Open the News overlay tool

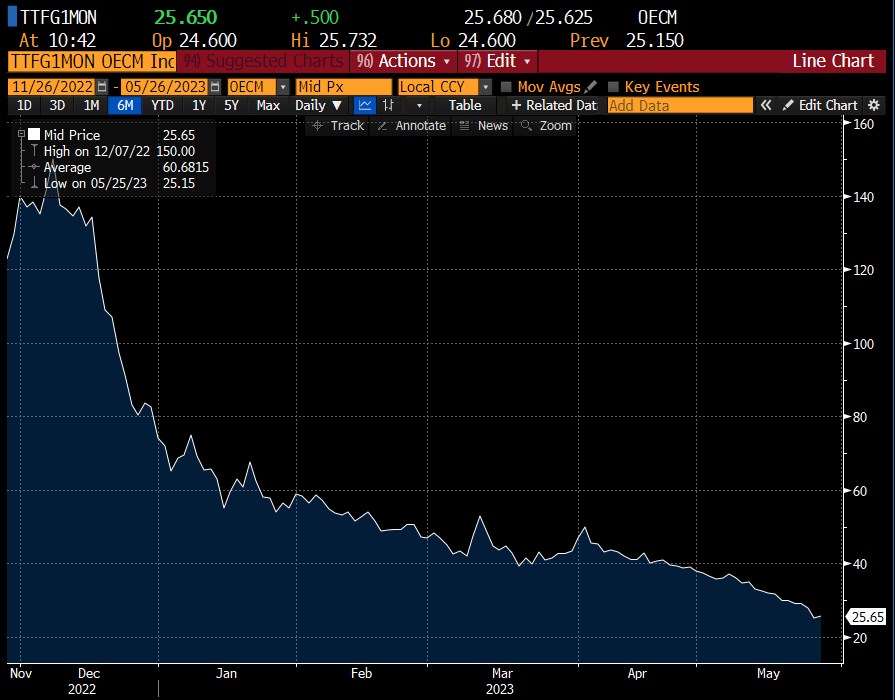[x=483, y=126]
